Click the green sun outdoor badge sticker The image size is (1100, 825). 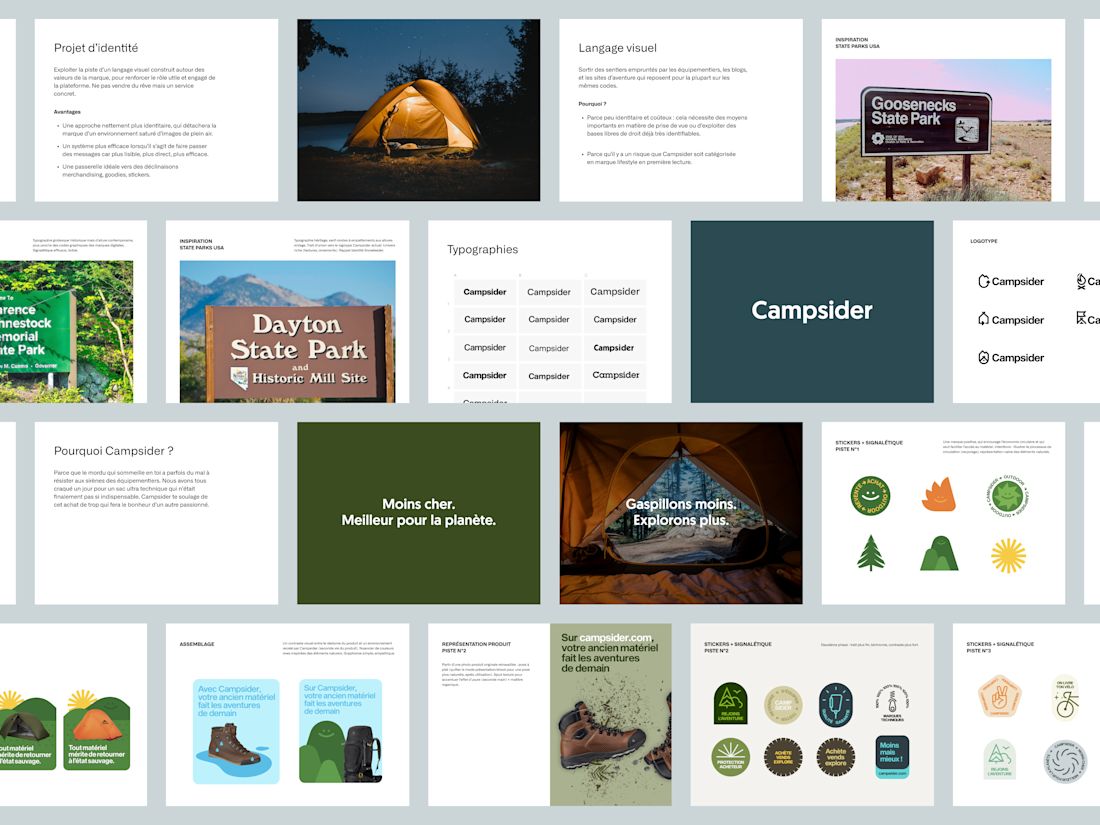pyautogui.click(x=1007, y=495)
